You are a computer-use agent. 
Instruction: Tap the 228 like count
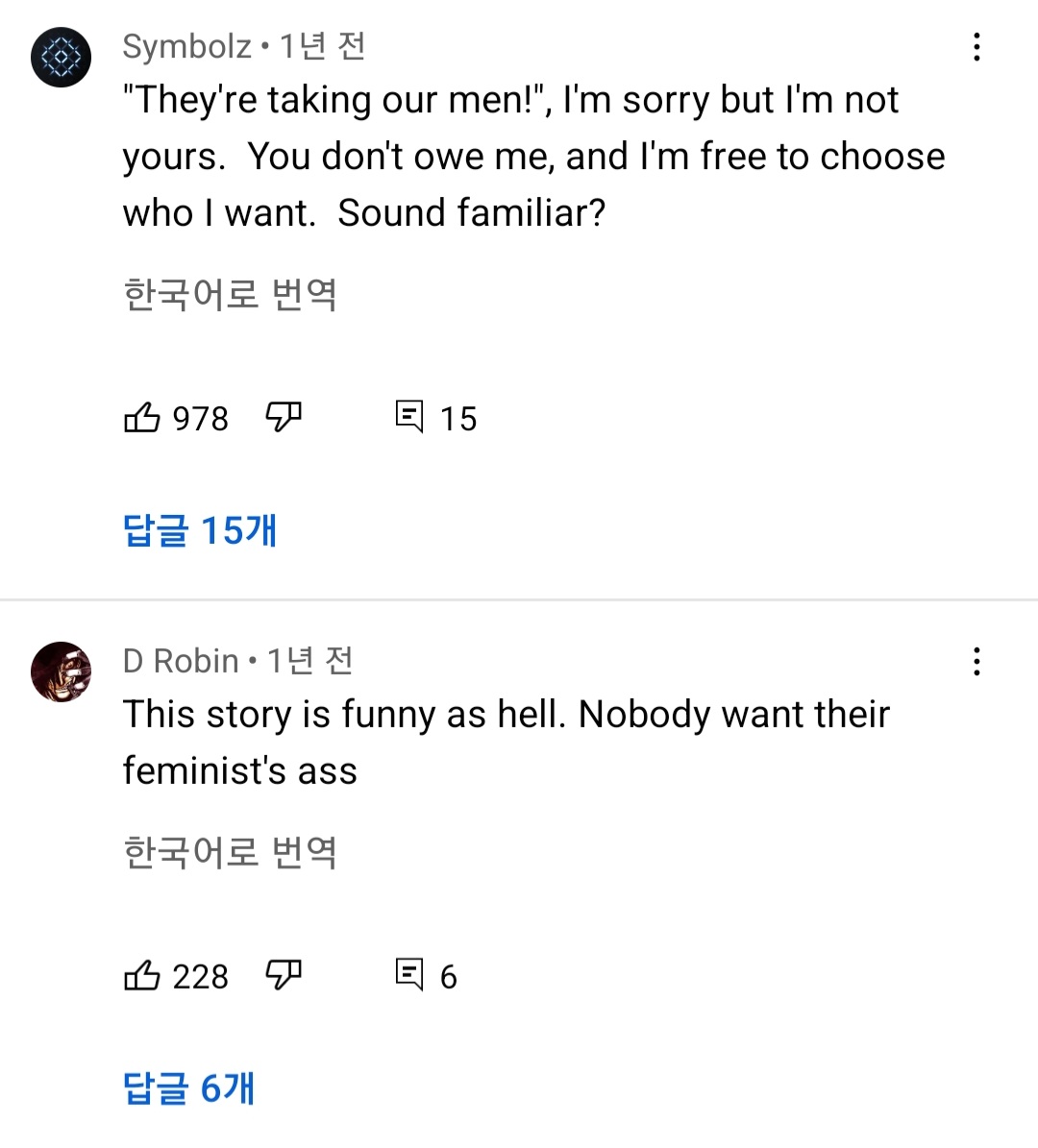(x=200, y=977)
